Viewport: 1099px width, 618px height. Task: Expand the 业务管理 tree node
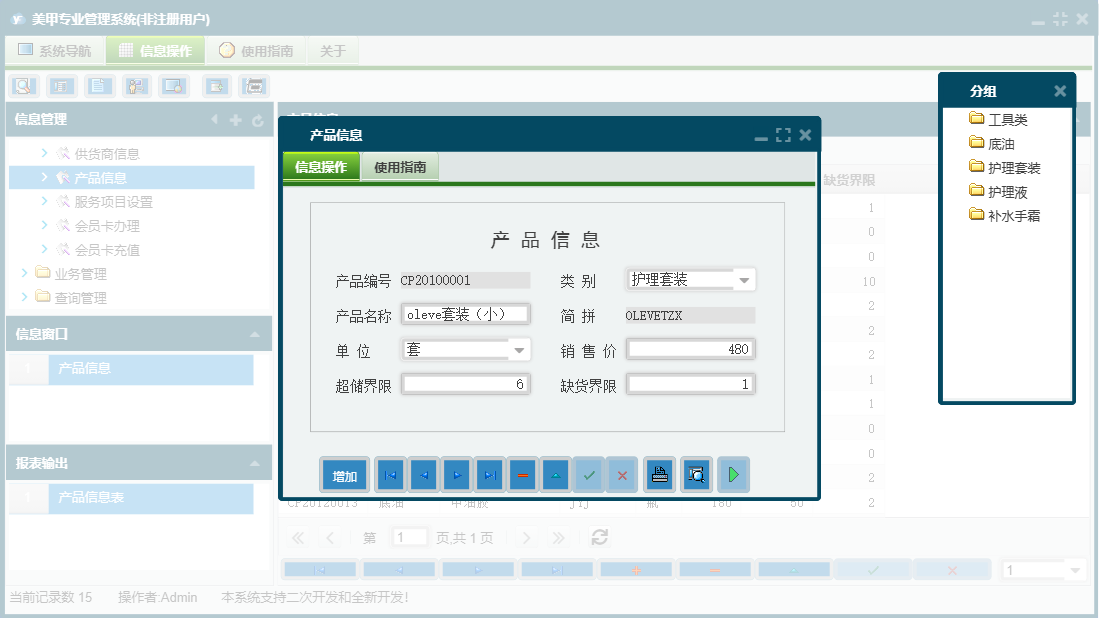[26, 272]
